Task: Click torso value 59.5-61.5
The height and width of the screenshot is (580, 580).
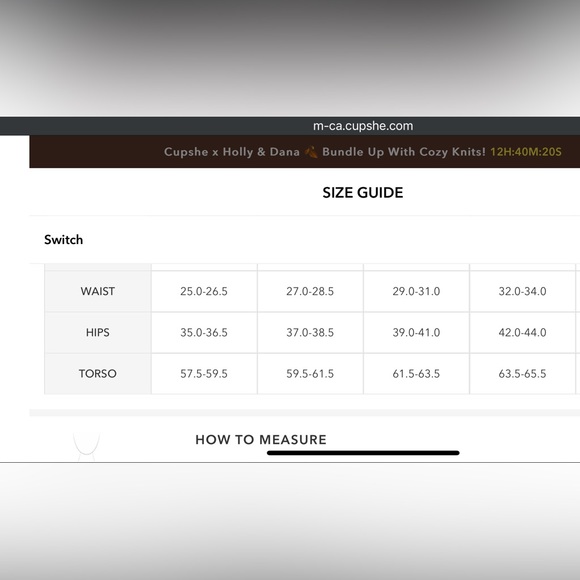Action: [x=310, y=373]
